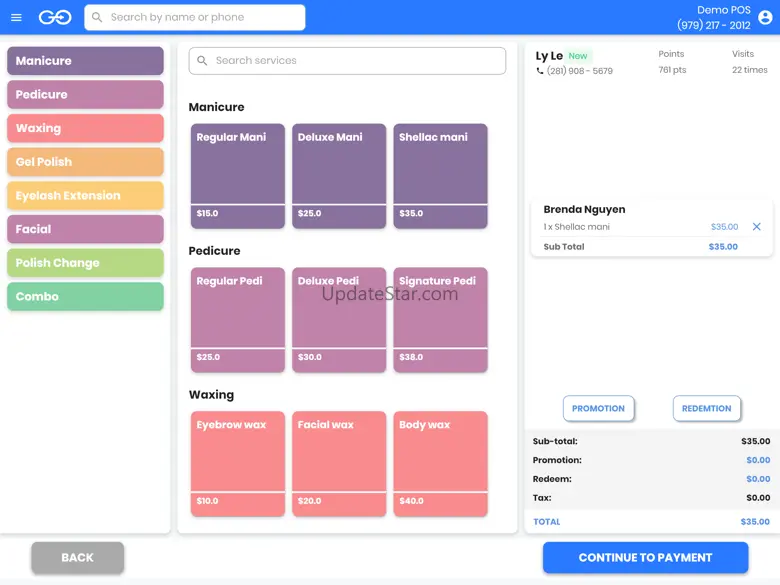Open the Waxing category
The image size is (780, 585).
(x=85, y=128)
